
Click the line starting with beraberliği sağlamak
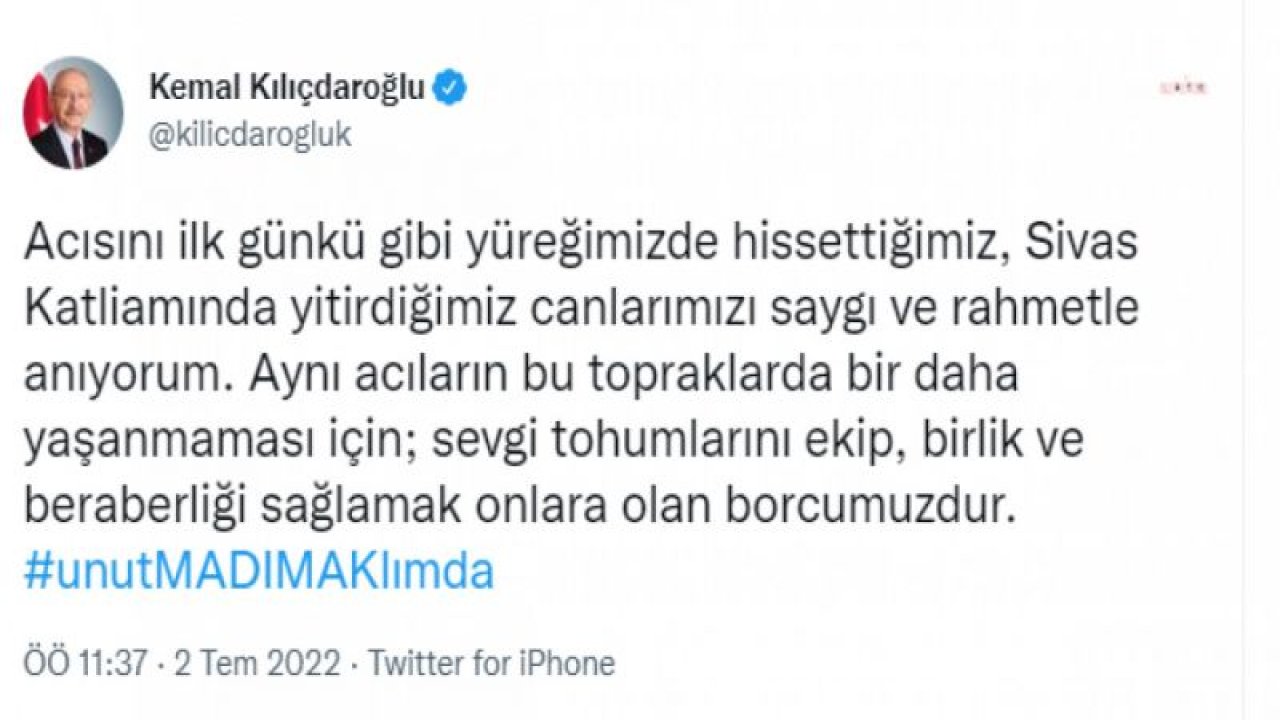click(x=519, y=507)
